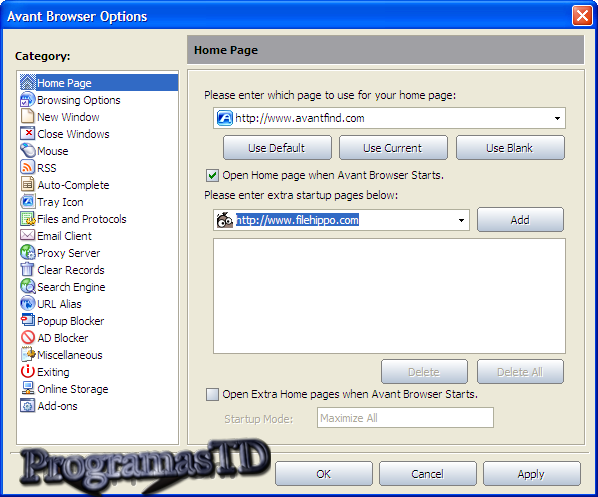Select the Popup Blocker category item

tap(70, 321)
